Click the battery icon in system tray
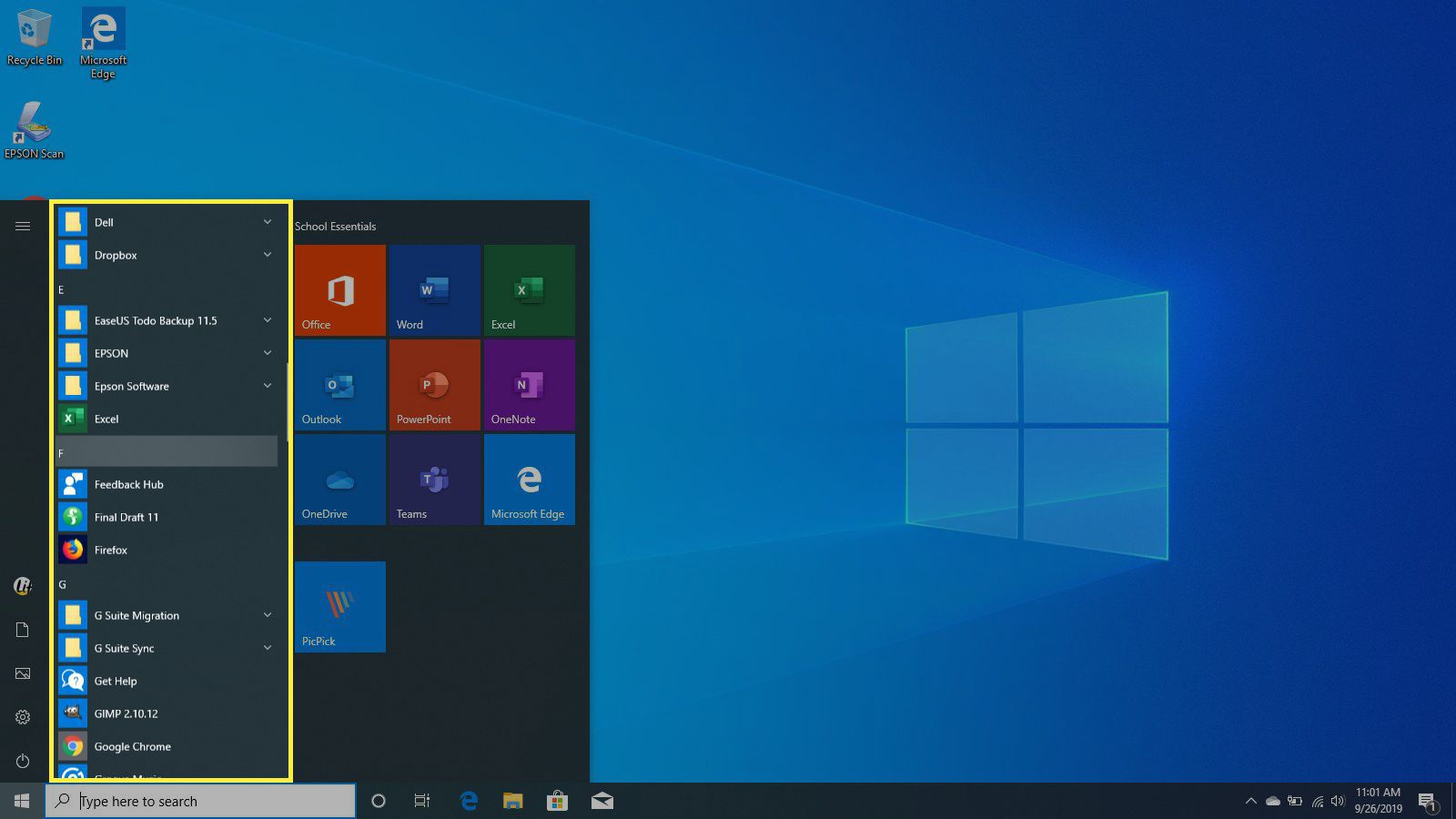1456x819 pixels. tap(1295, 801)
